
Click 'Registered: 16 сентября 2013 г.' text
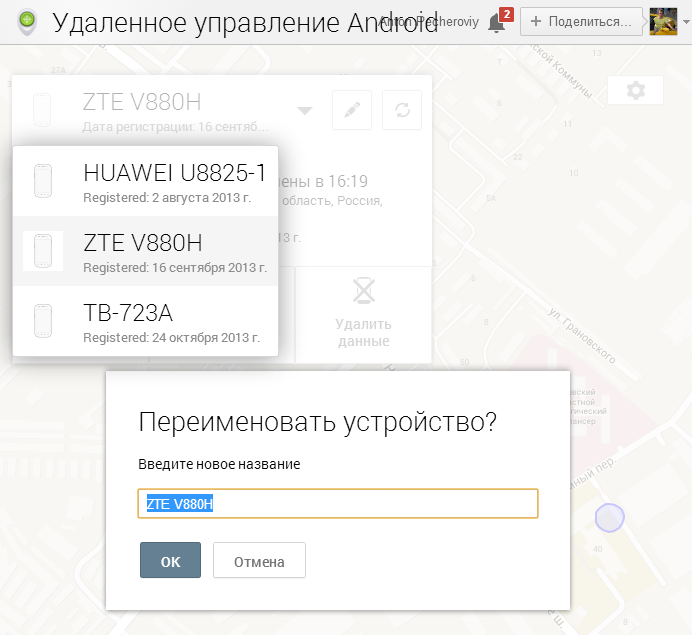coord(175,268)
